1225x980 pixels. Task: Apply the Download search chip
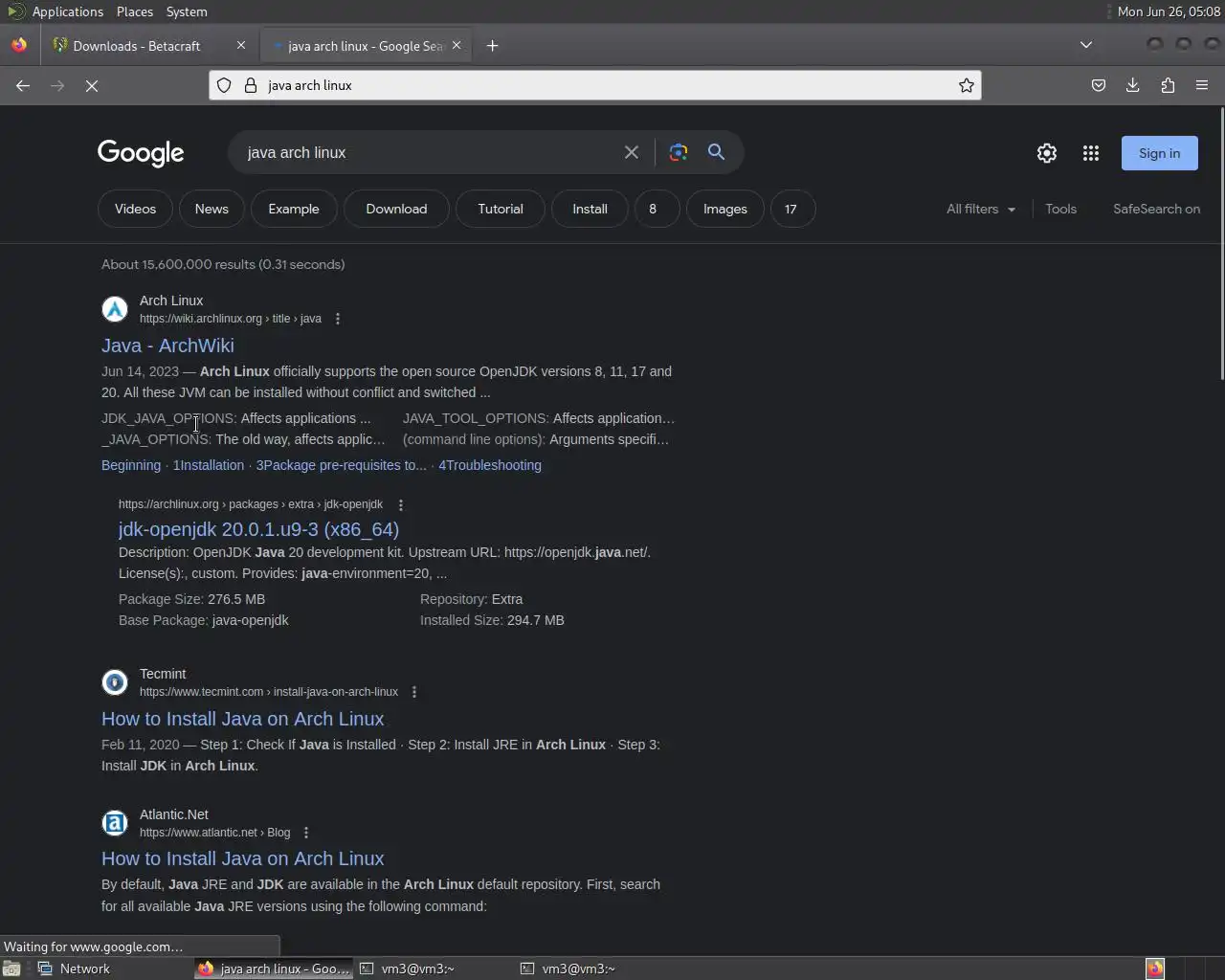tap(396, 209)
